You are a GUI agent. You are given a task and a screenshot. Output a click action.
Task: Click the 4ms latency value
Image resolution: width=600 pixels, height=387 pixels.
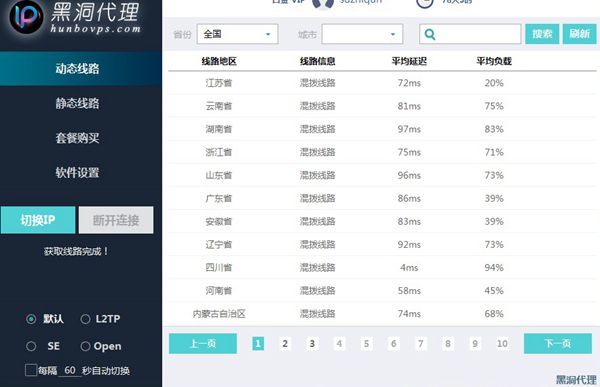[409, 268]
